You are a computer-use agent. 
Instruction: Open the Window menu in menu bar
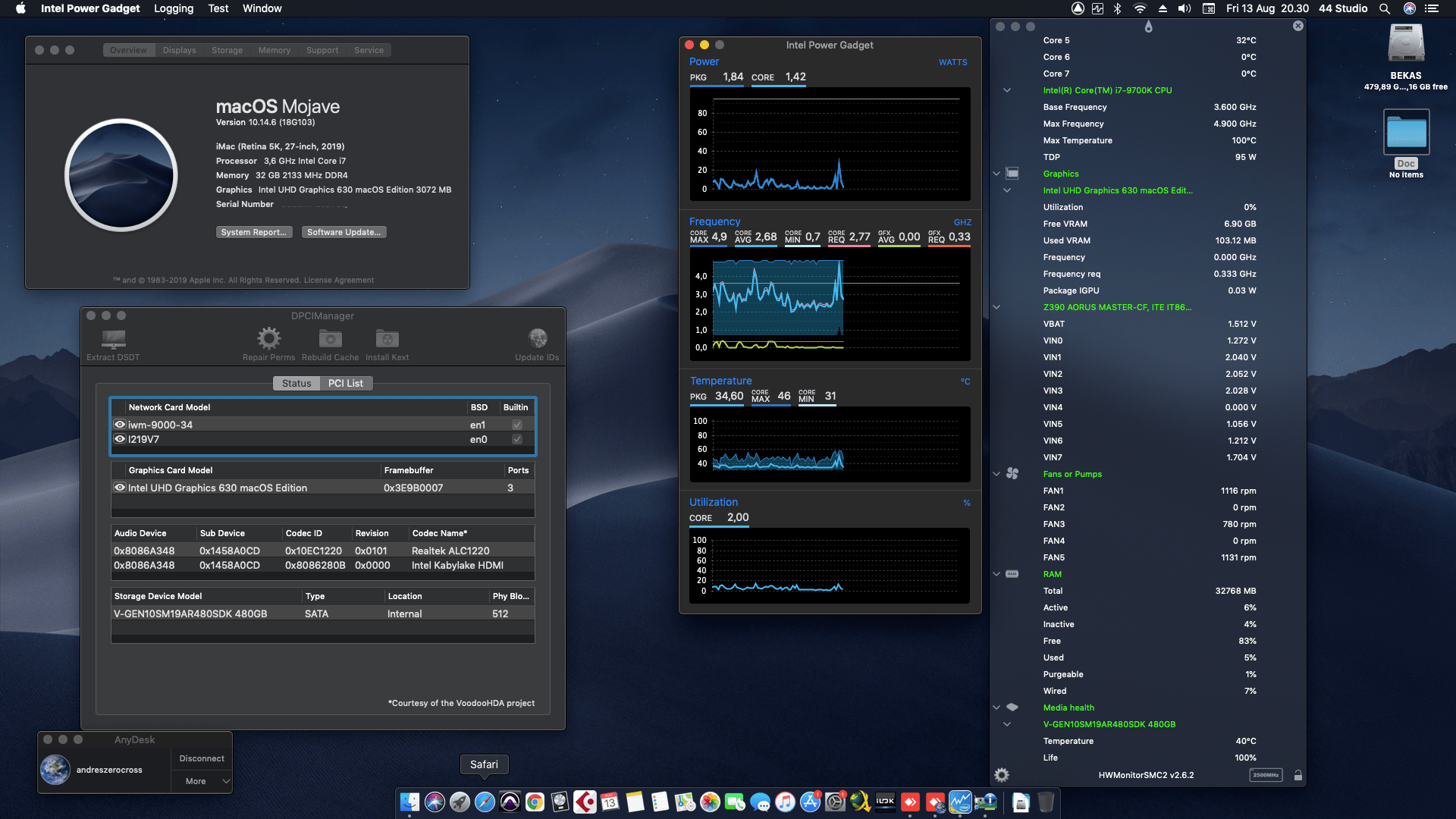(x=262, y=8)
